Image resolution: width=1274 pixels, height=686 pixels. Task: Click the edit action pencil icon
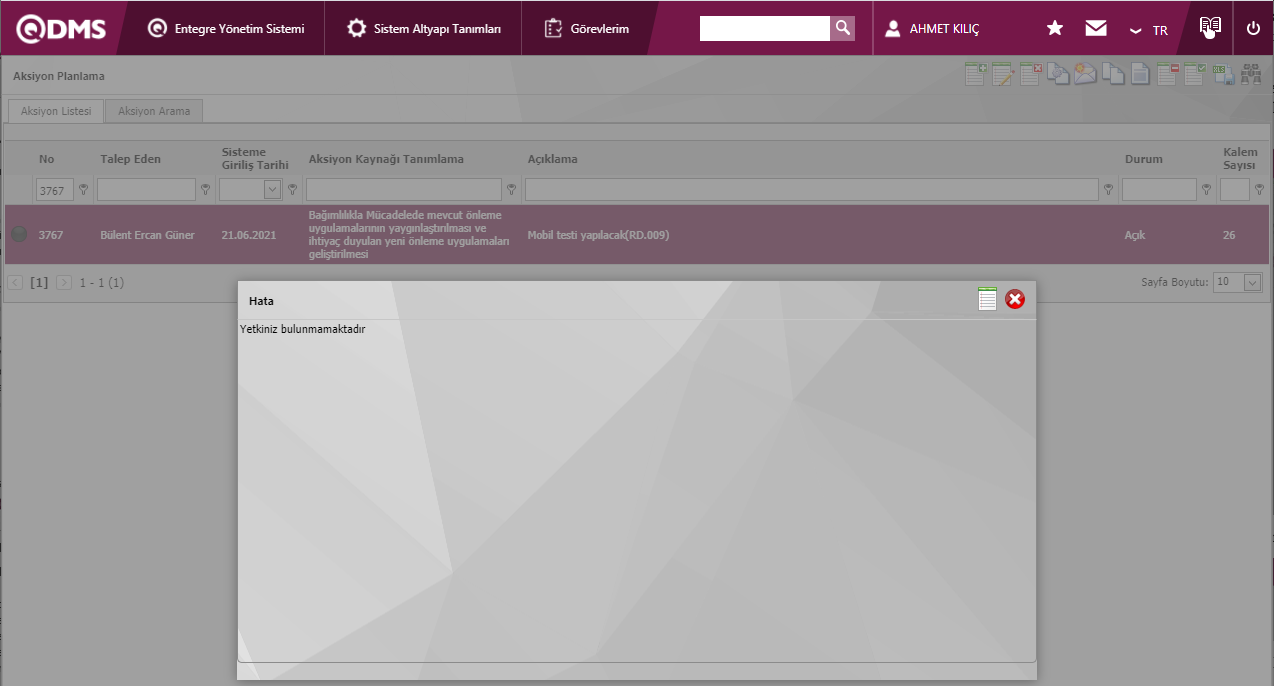[1003, 75]
